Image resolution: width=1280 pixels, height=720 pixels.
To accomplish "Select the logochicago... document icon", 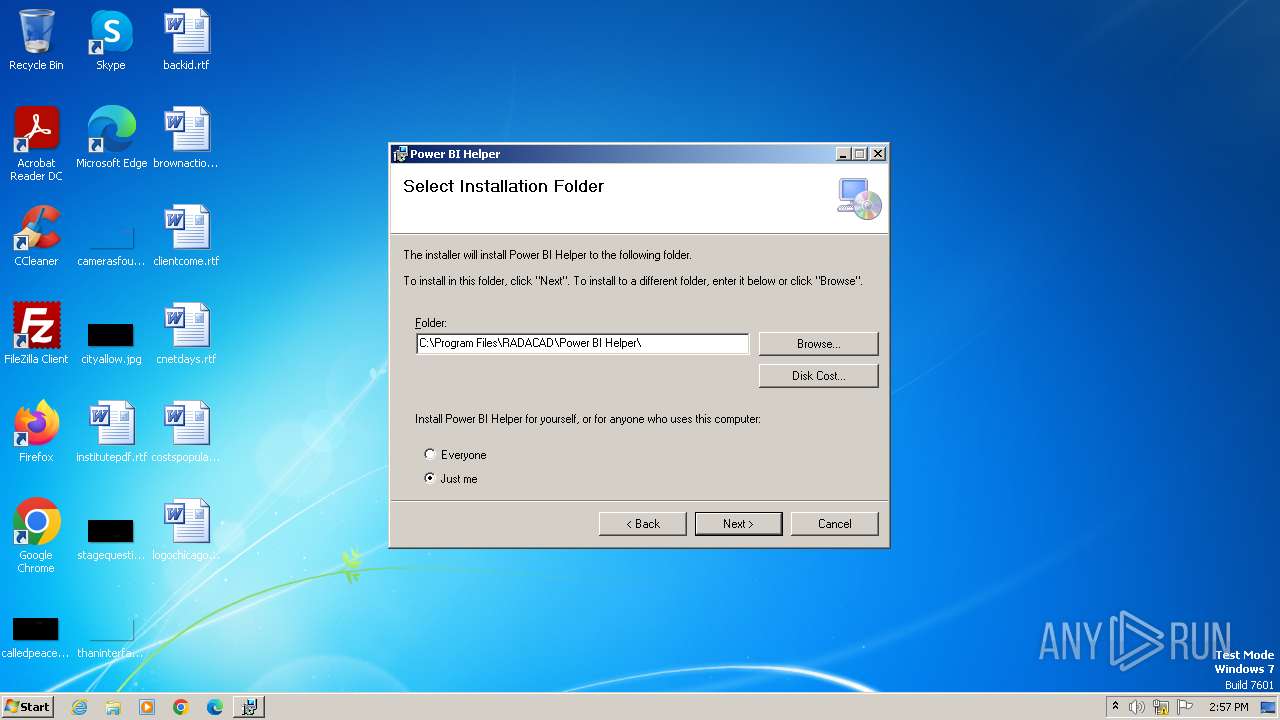I will pos(186,530).
